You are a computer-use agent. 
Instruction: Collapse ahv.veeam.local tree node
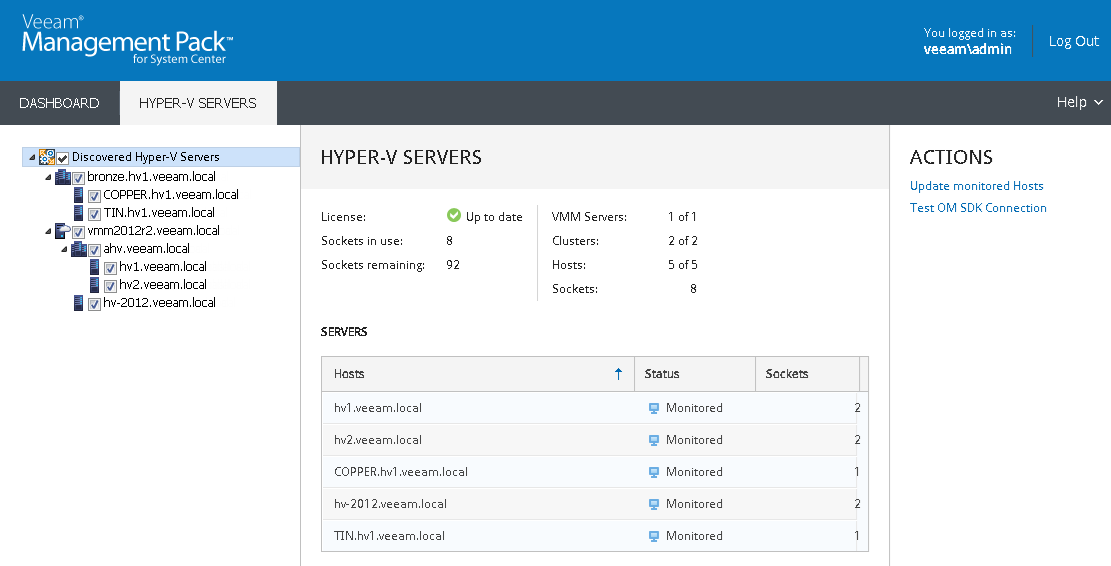[64, 249]
